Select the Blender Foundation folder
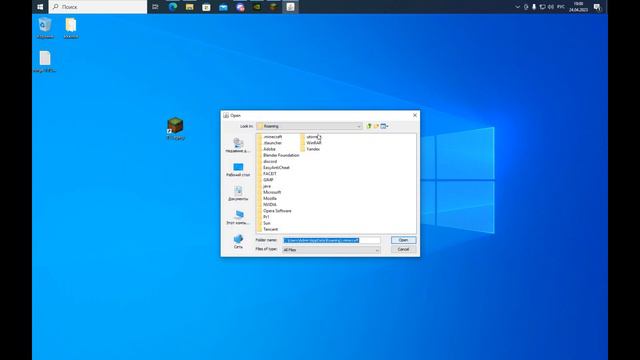 coord(278,155)
